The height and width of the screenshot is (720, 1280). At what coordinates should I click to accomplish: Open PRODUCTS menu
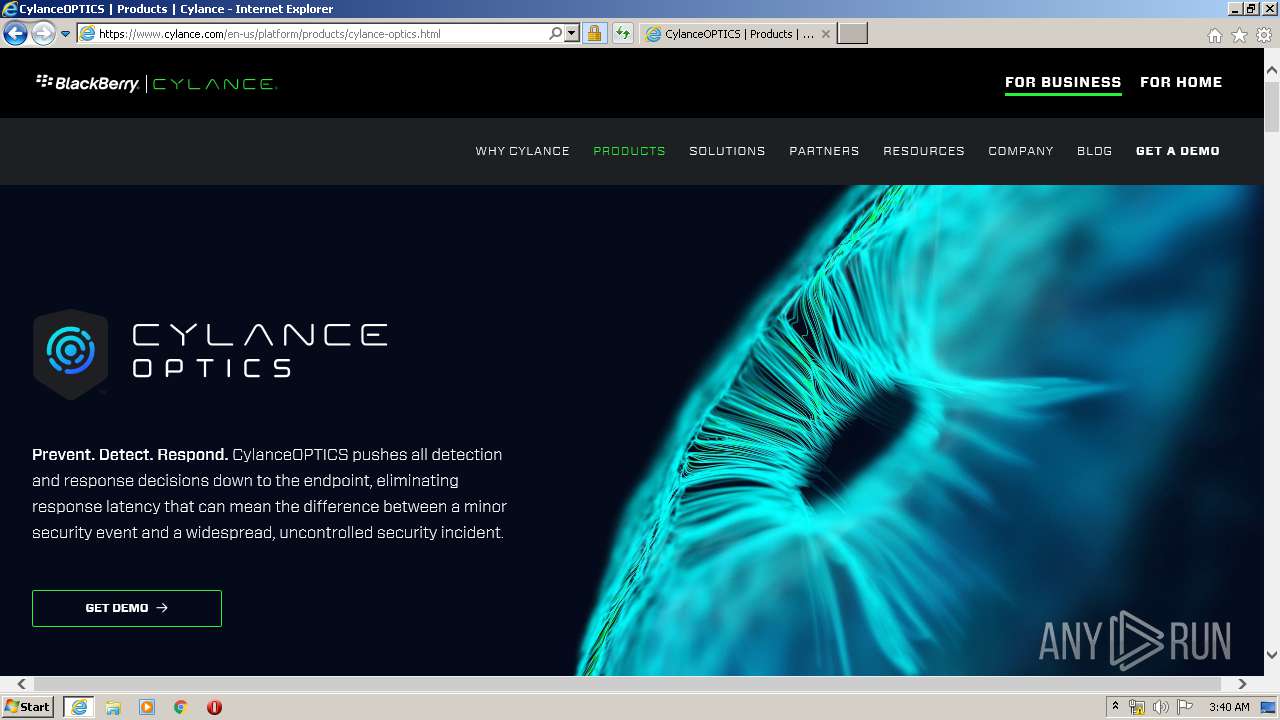click(629, 151)
